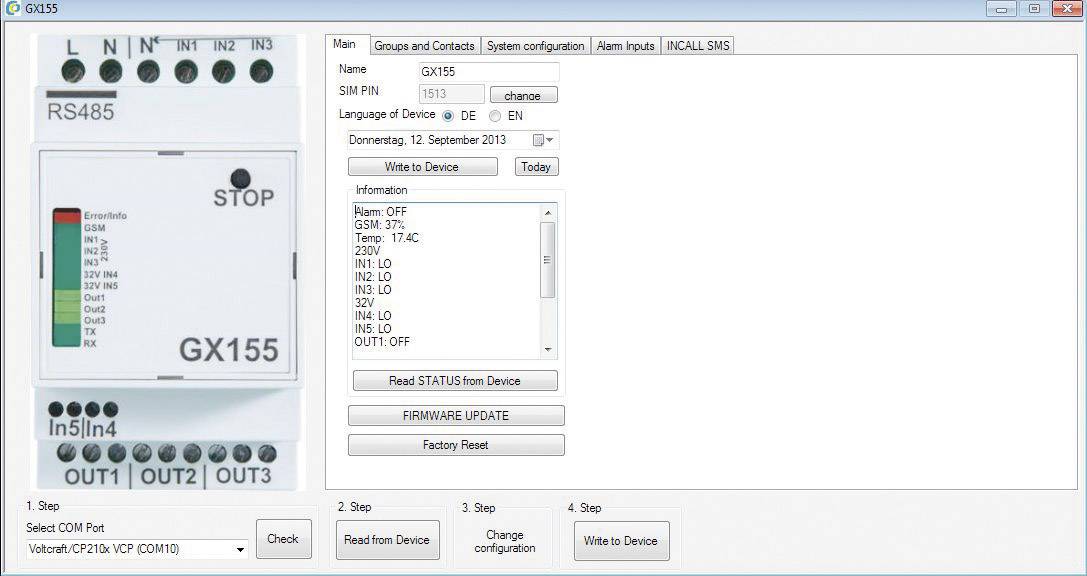Select DE device language
Image resolution: width=1087 pixels, height=576 pixels.
coord(448,116)
